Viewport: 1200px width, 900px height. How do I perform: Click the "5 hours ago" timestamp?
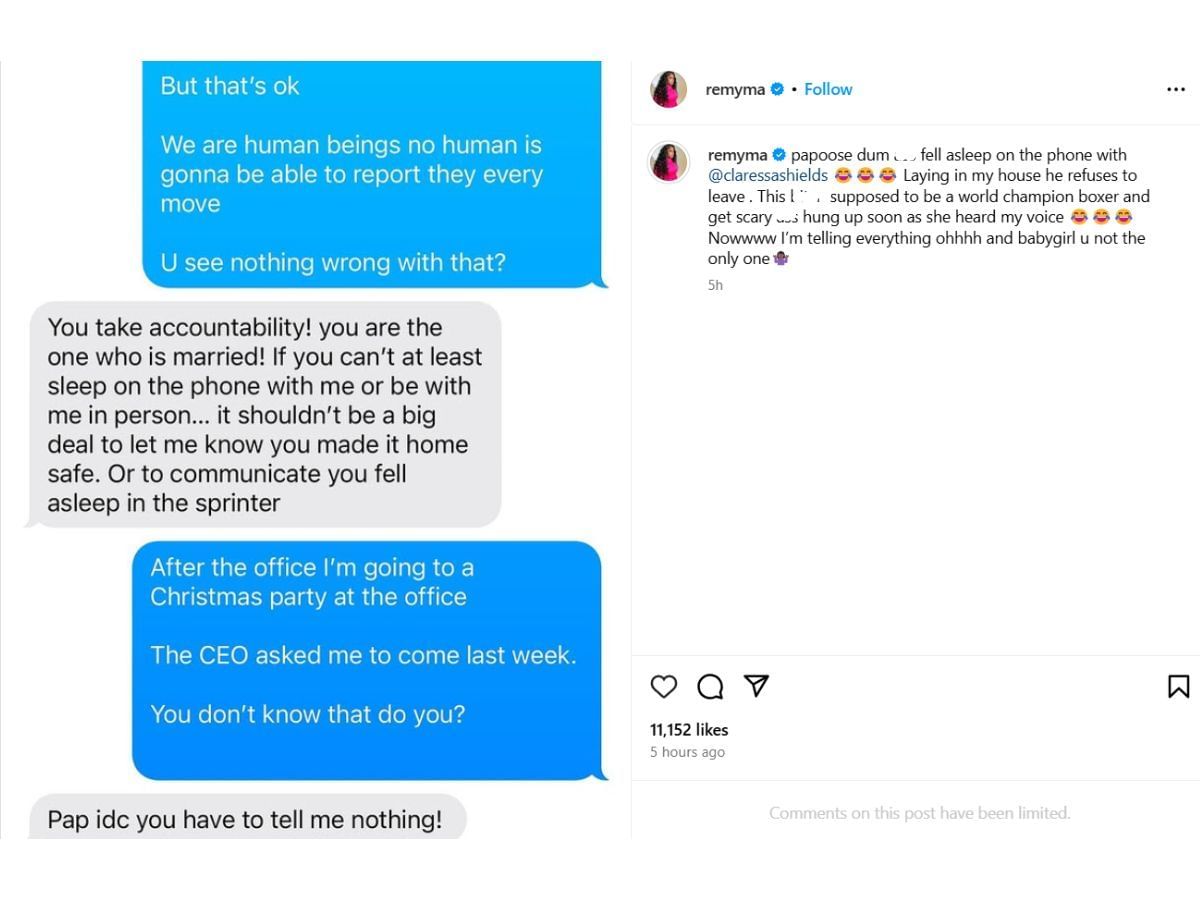click(x=687, y=752)
